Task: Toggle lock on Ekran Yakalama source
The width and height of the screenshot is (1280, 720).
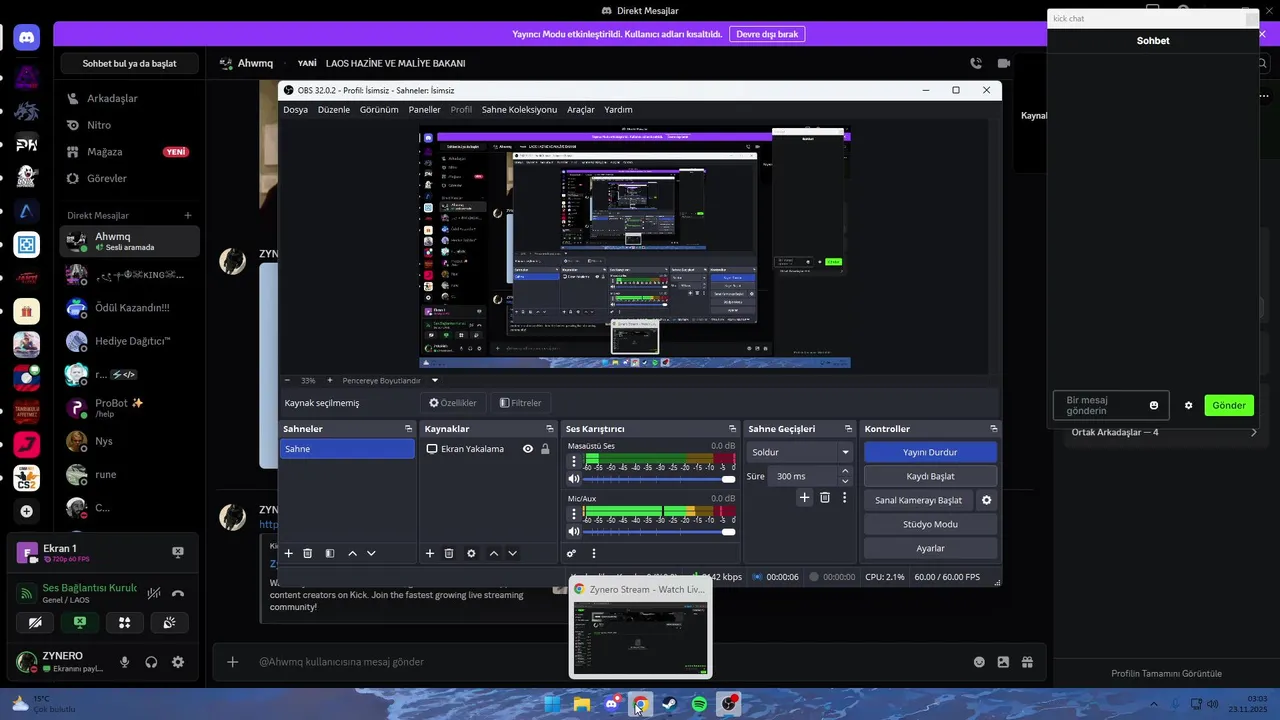Action: click(x=545, y=449)
